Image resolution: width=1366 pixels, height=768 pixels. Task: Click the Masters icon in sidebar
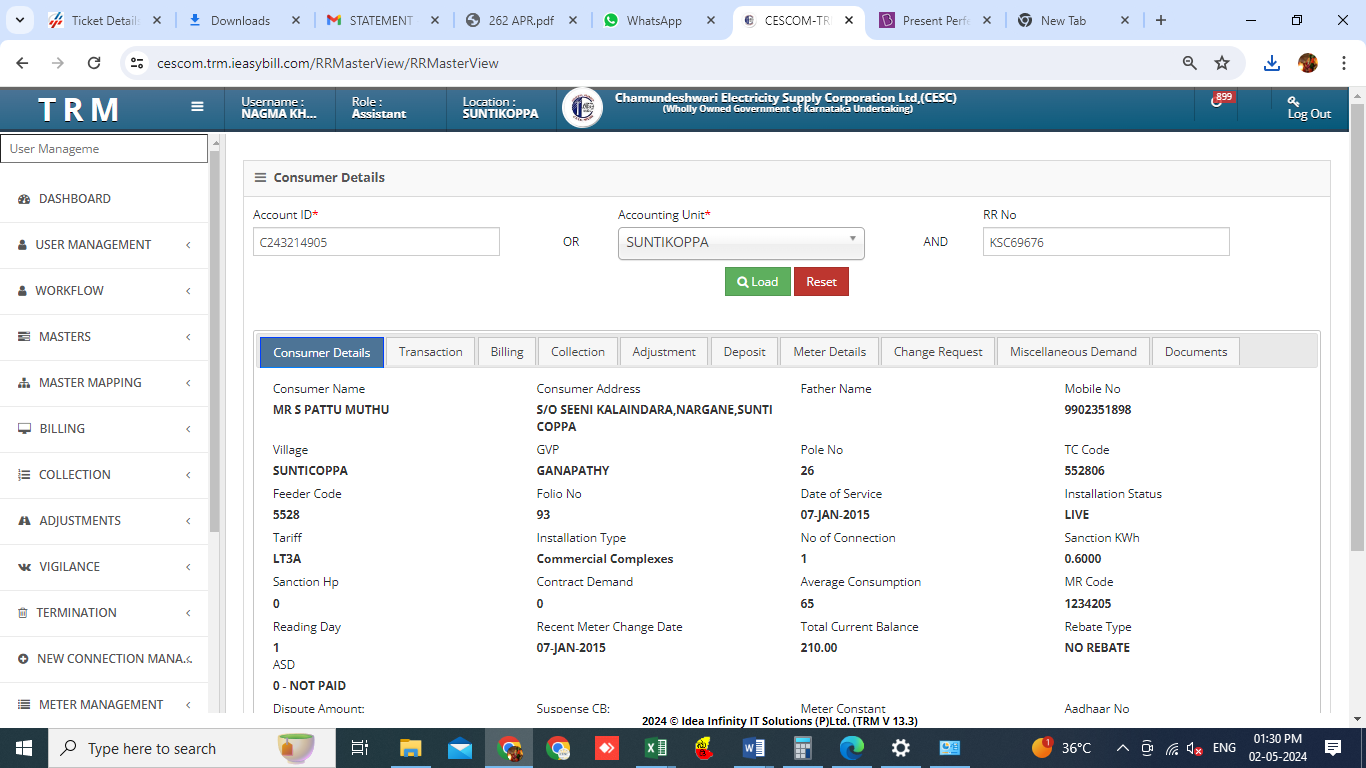click(24, 337)
